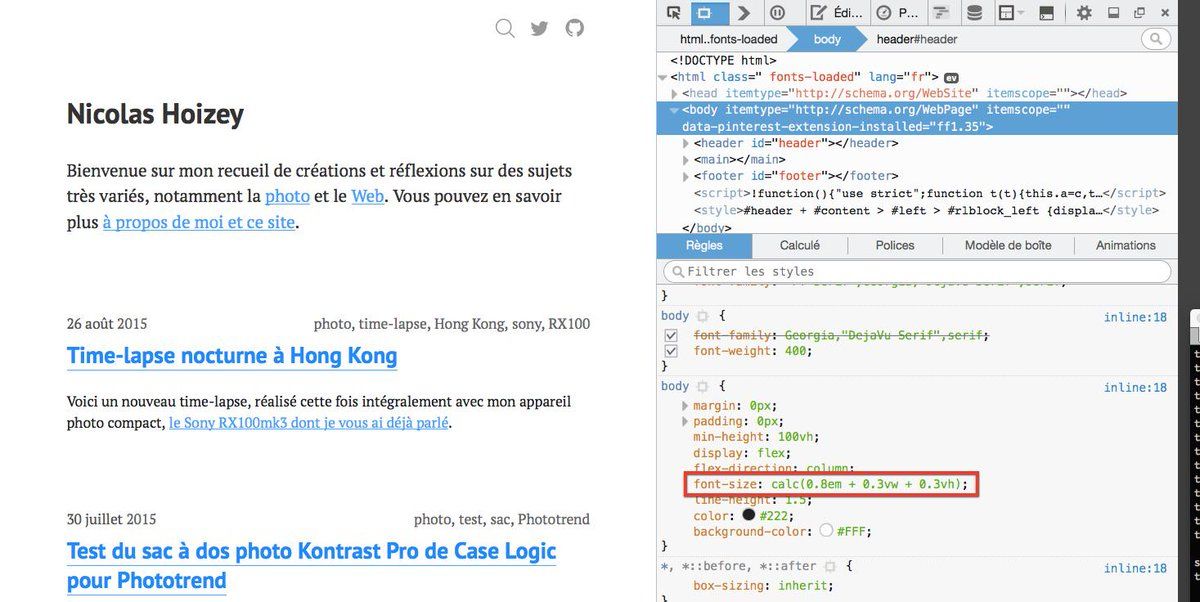Uncheck the font-weight: 400 checkbox
Screen dimensions: 1200x602
[x=672, y=351]
